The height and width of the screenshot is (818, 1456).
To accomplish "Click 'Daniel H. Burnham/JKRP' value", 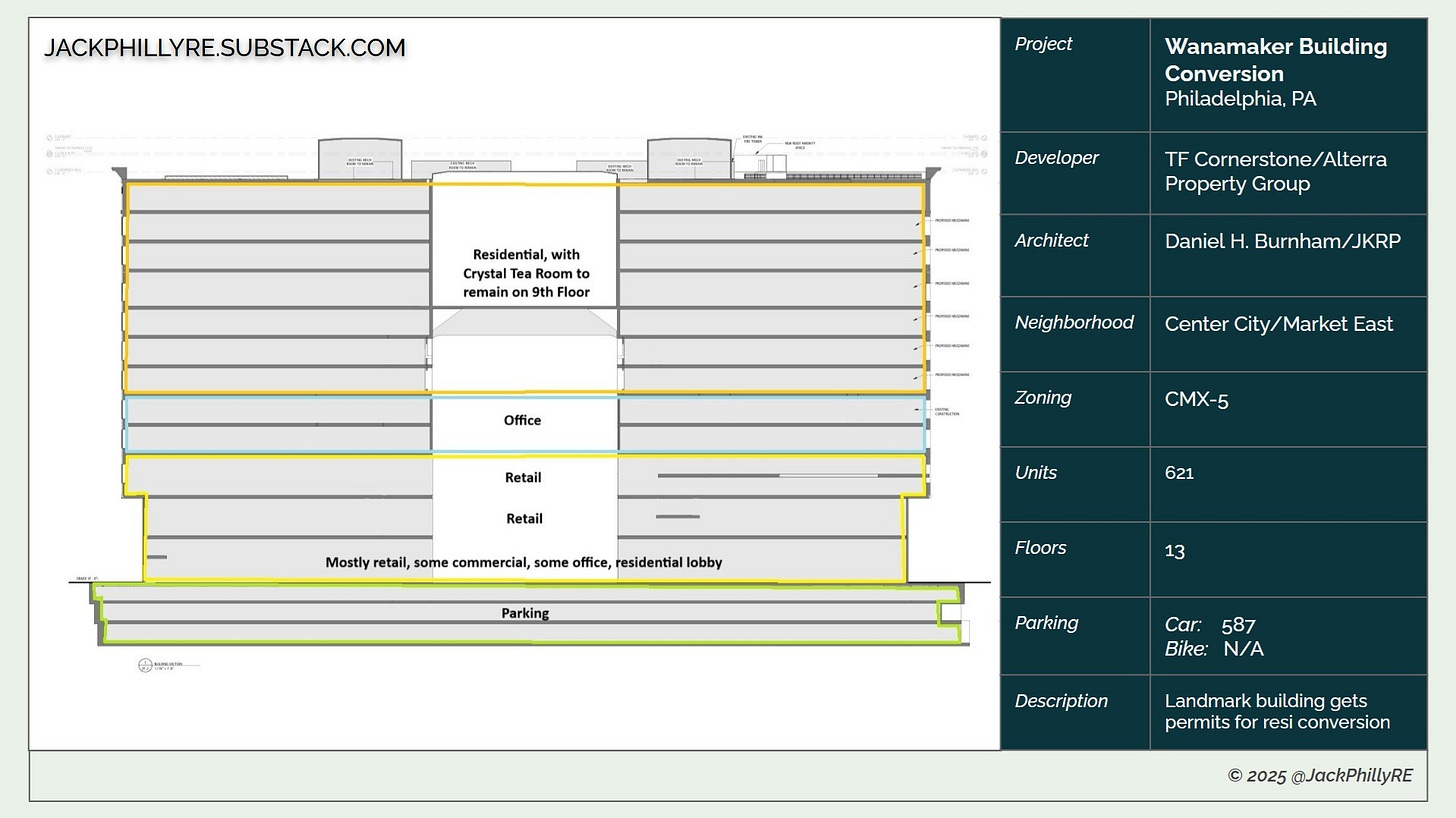I will 1282,241.
